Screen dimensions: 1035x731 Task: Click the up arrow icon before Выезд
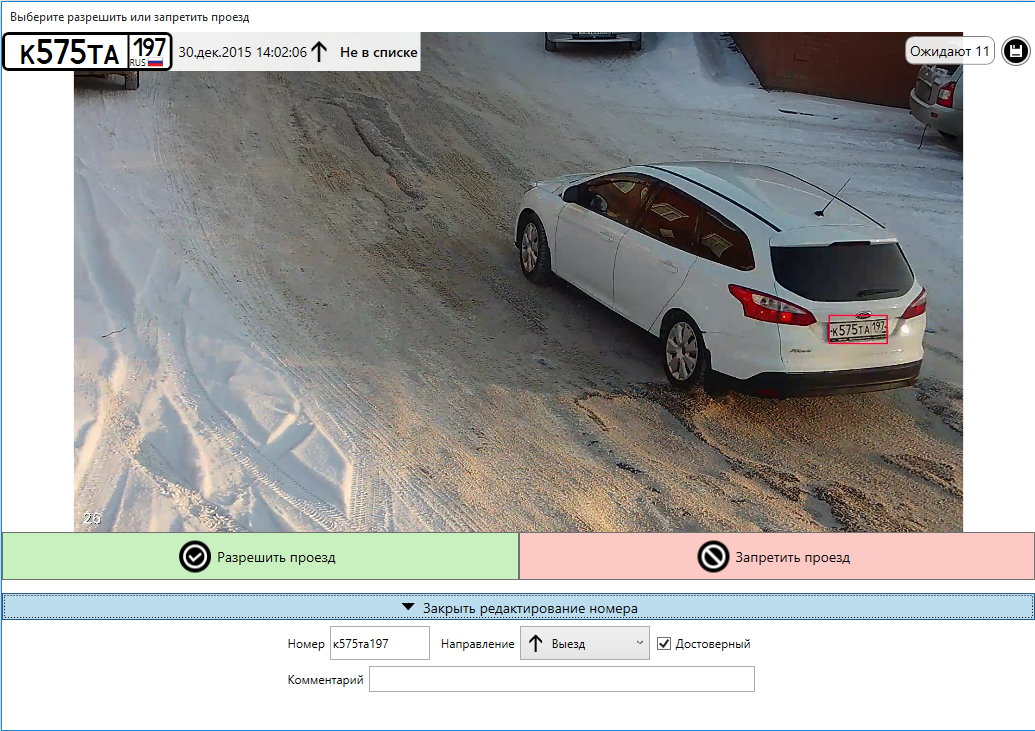pyautogui.click(x=535, y=644)
